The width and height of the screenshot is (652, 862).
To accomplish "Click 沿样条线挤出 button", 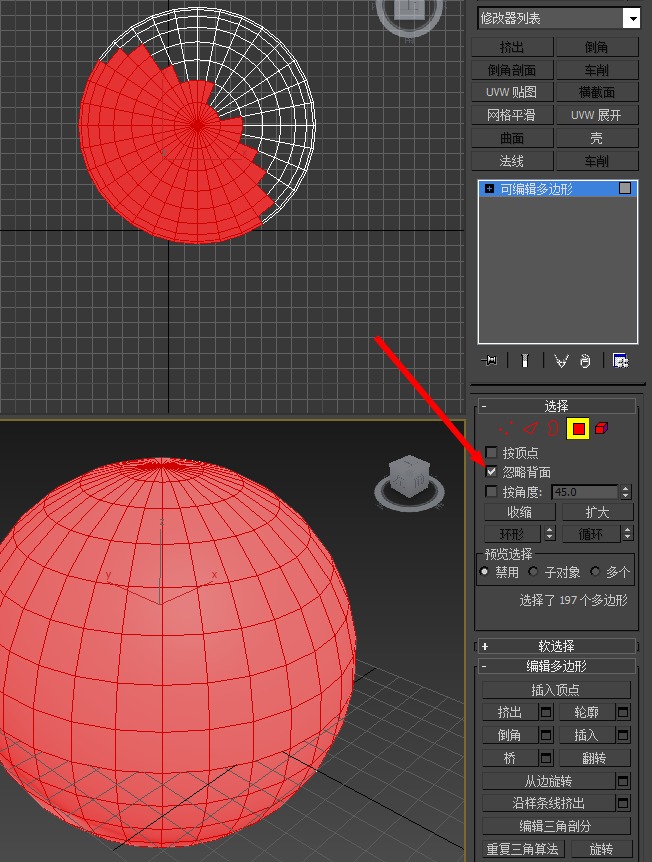I will (x=549, y=803).
